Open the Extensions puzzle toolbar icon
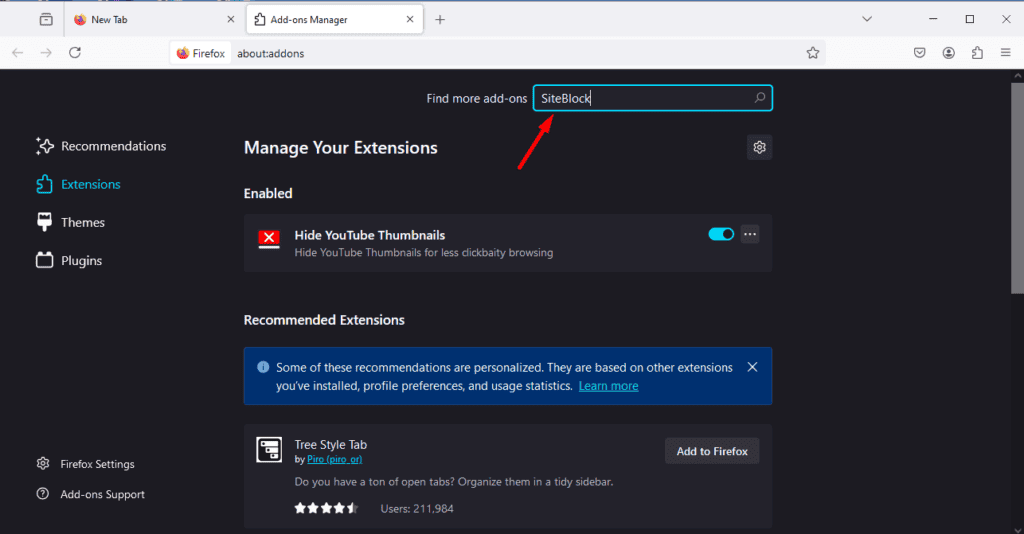1024x534 pixels. tap(977, 53)
